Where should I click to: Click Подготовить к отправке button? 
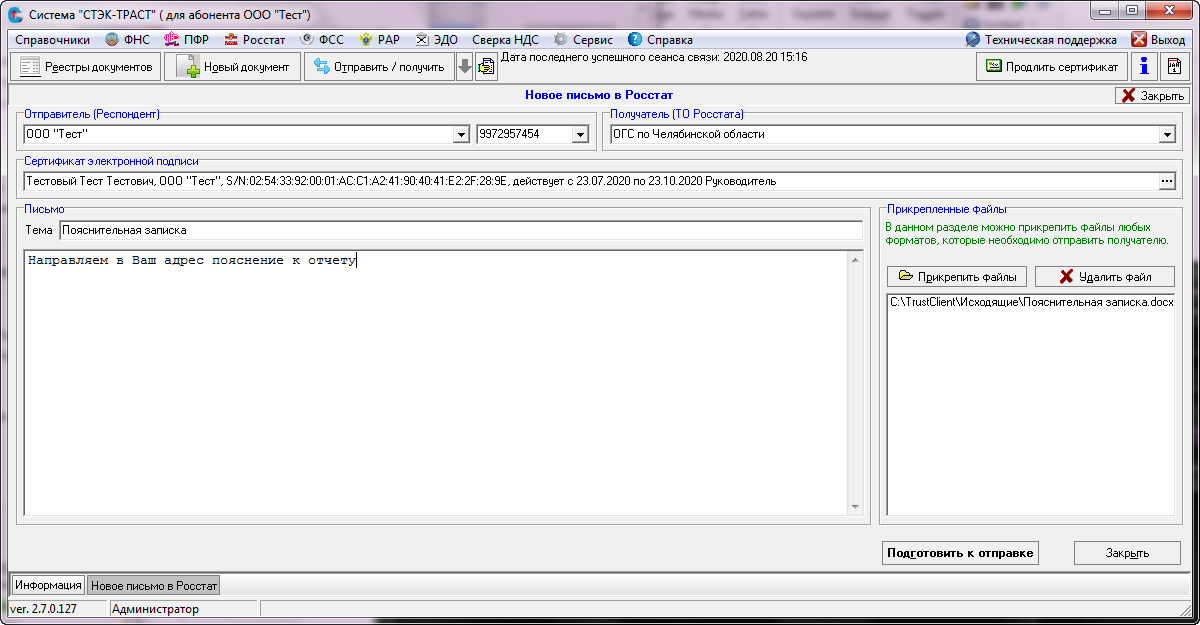[x=961, y=553]
